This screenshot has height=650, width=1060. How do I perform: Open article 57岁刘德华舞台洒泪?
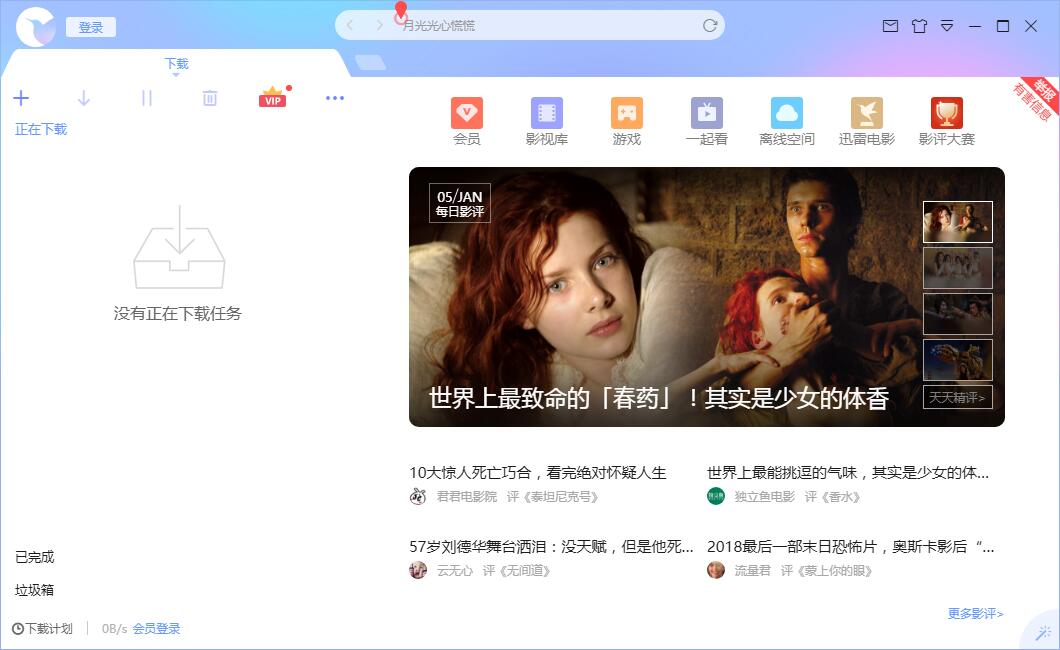click(x=551, y=546)
